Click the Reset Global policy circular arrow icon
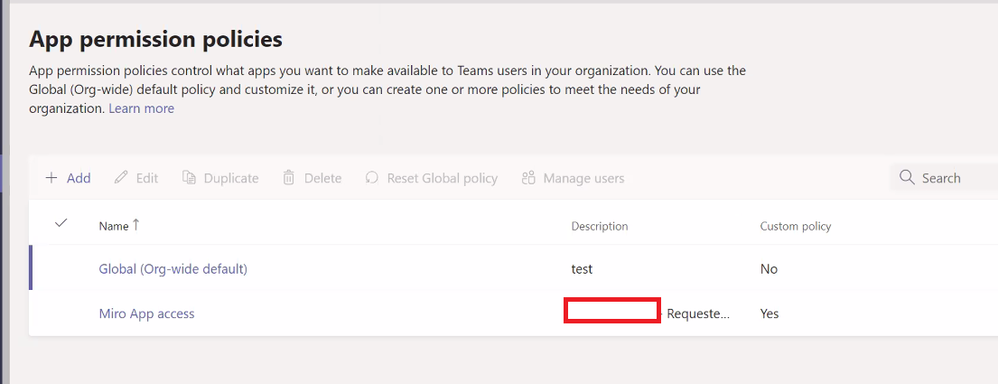This screenshot has width=998, height=384. click(x=372, y=178)
